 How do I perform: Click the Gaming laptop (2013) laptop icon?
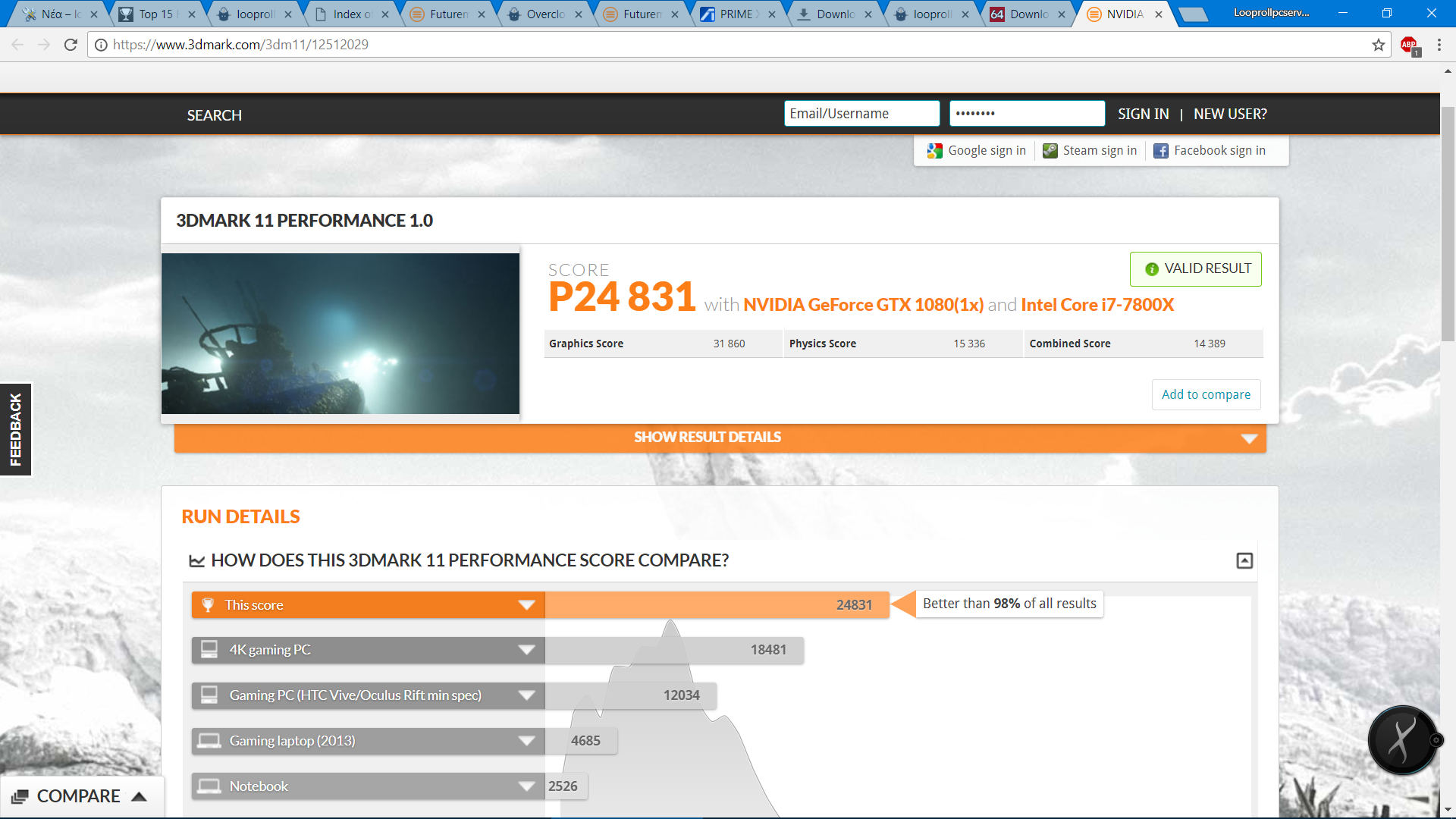pos(209,741)
